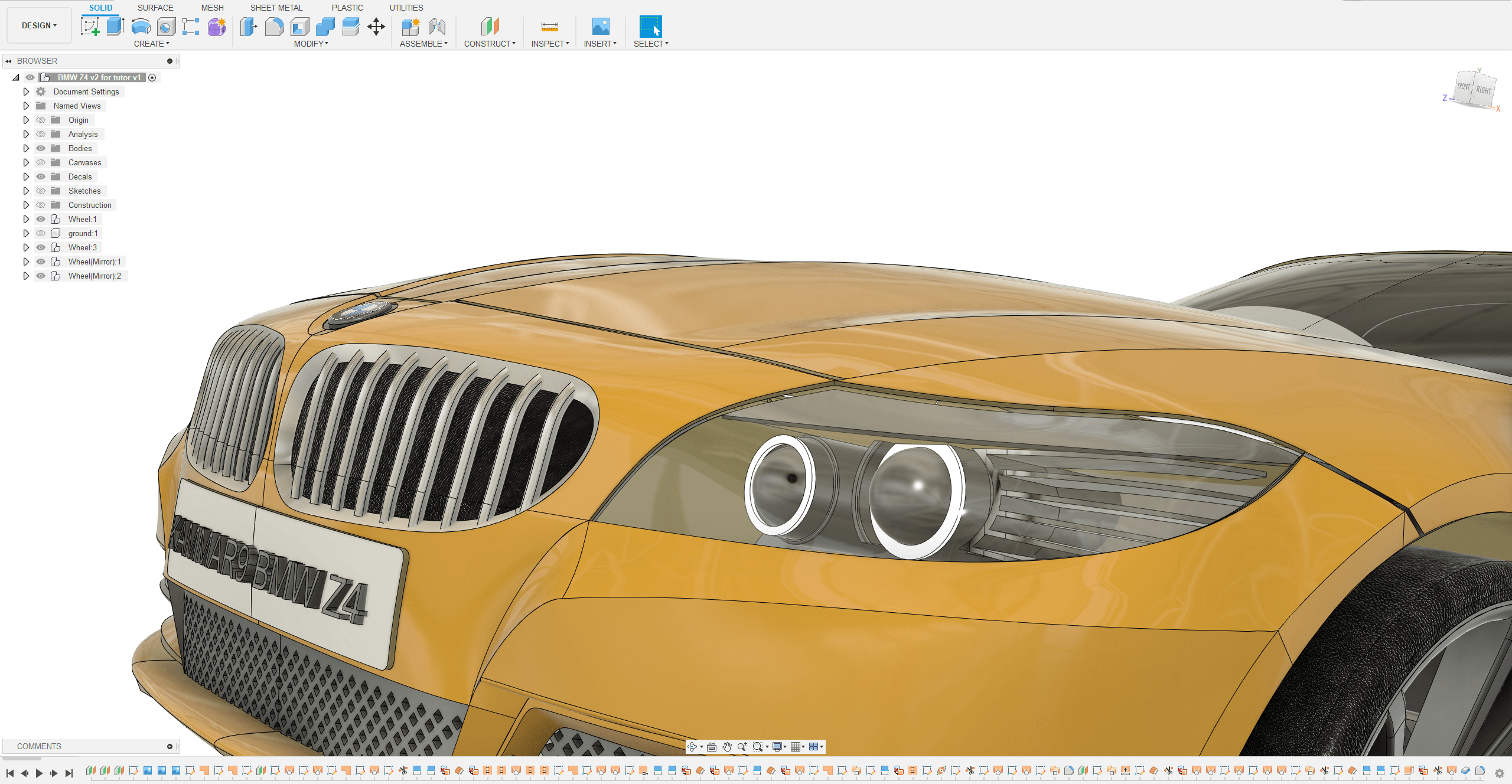Click the Select tool icon

pos(650,27)
